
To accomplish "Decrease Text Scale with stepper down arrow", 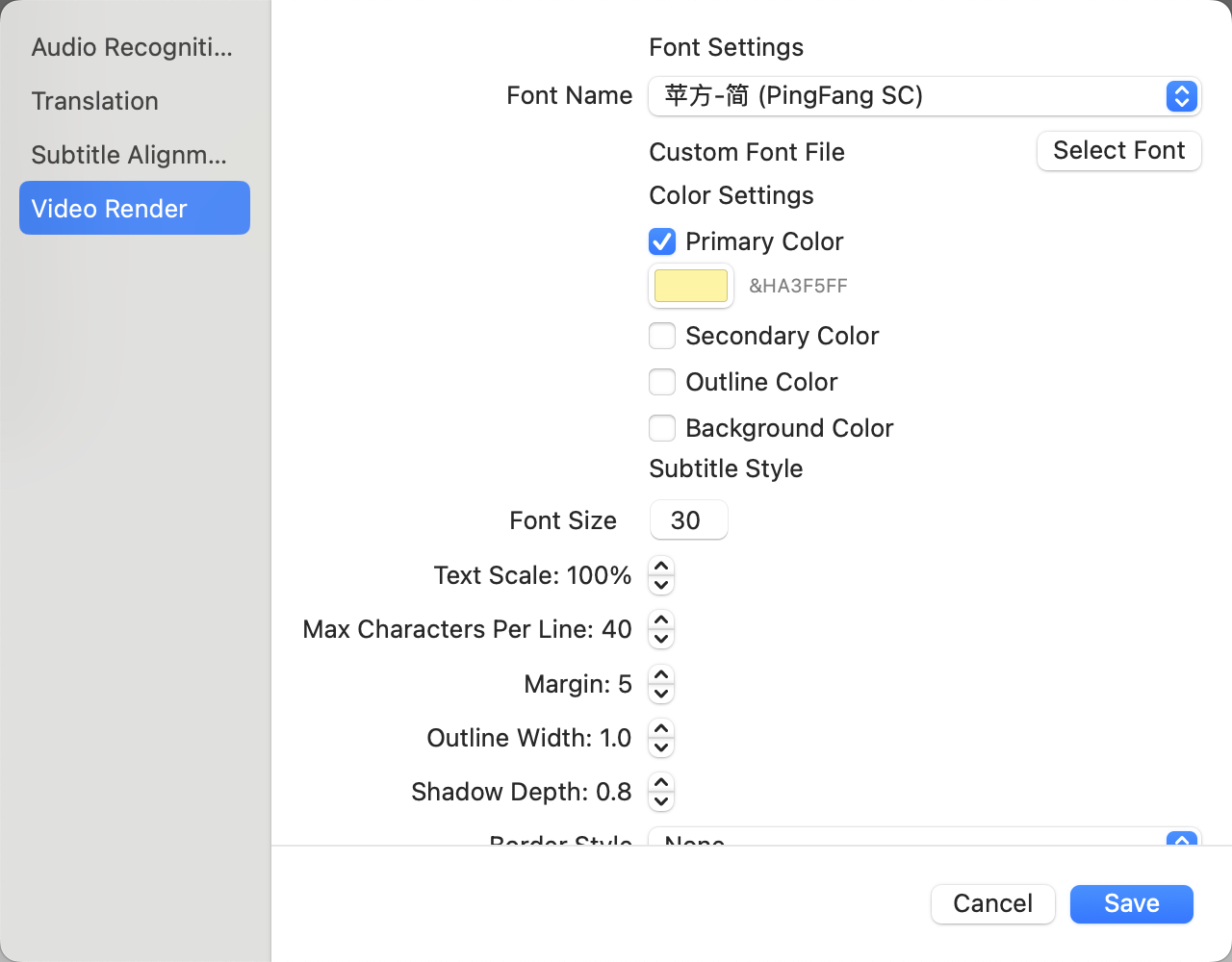I will pos(661,585).
